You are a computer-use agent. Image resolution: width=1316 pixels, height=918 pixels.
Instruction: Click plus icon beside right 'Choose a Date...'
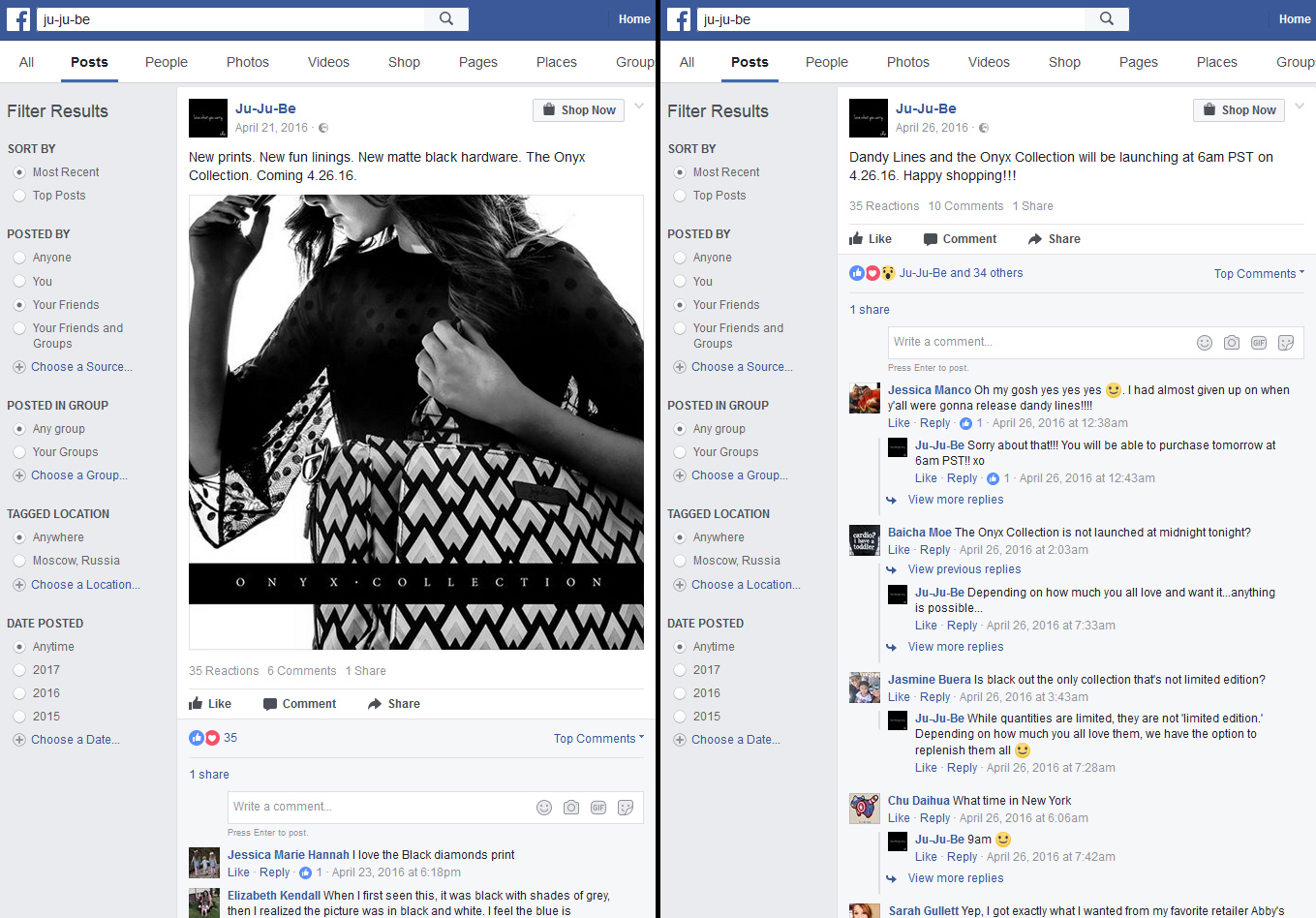[x=679, y=740]
